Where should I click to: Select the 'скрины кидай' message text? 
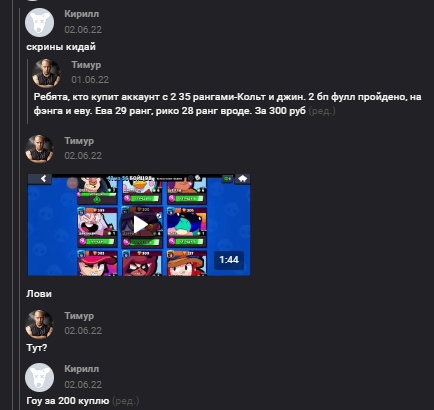point(61,47)
